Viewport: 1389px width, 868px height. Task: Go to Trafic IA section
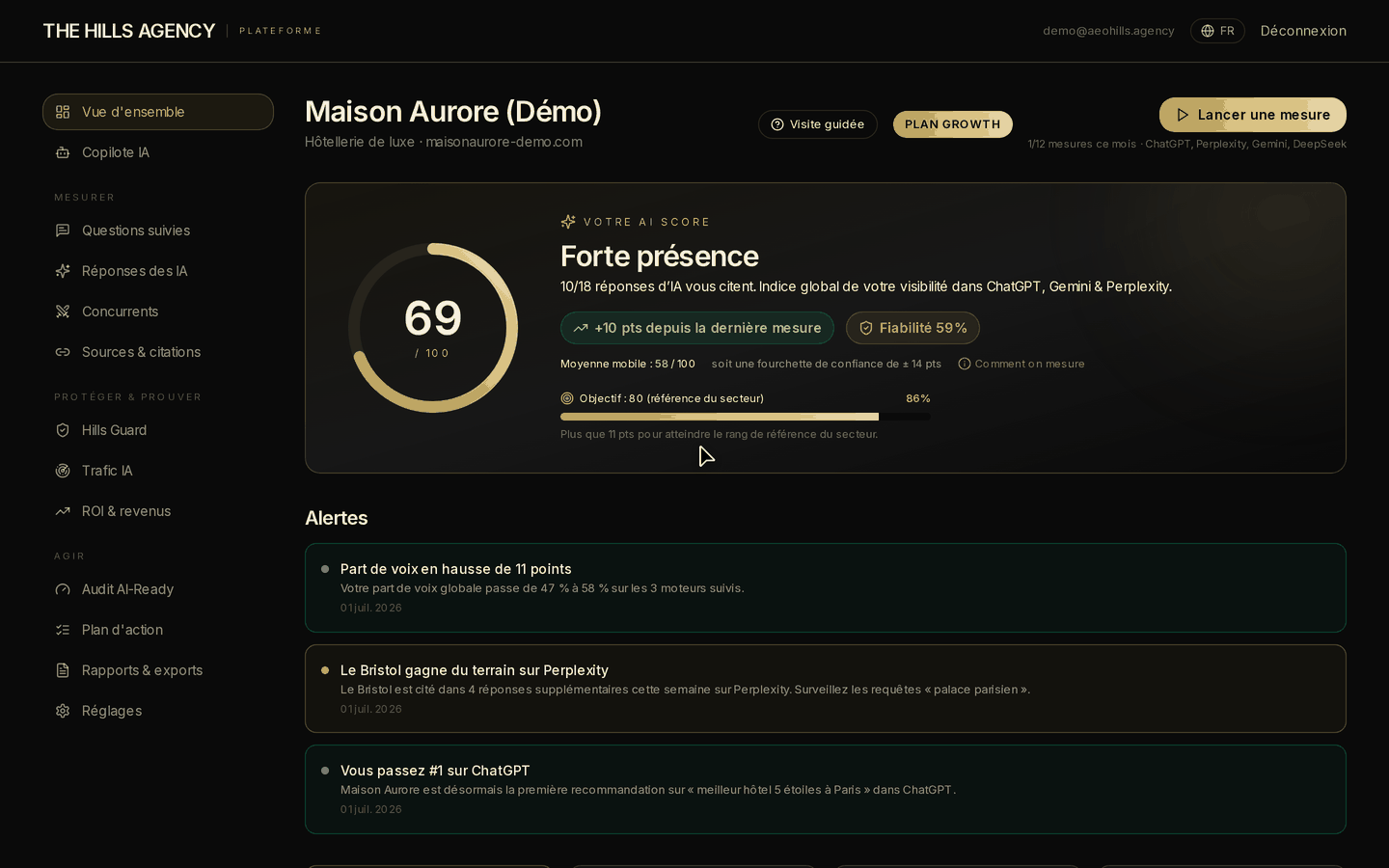(x=158, y=471)
